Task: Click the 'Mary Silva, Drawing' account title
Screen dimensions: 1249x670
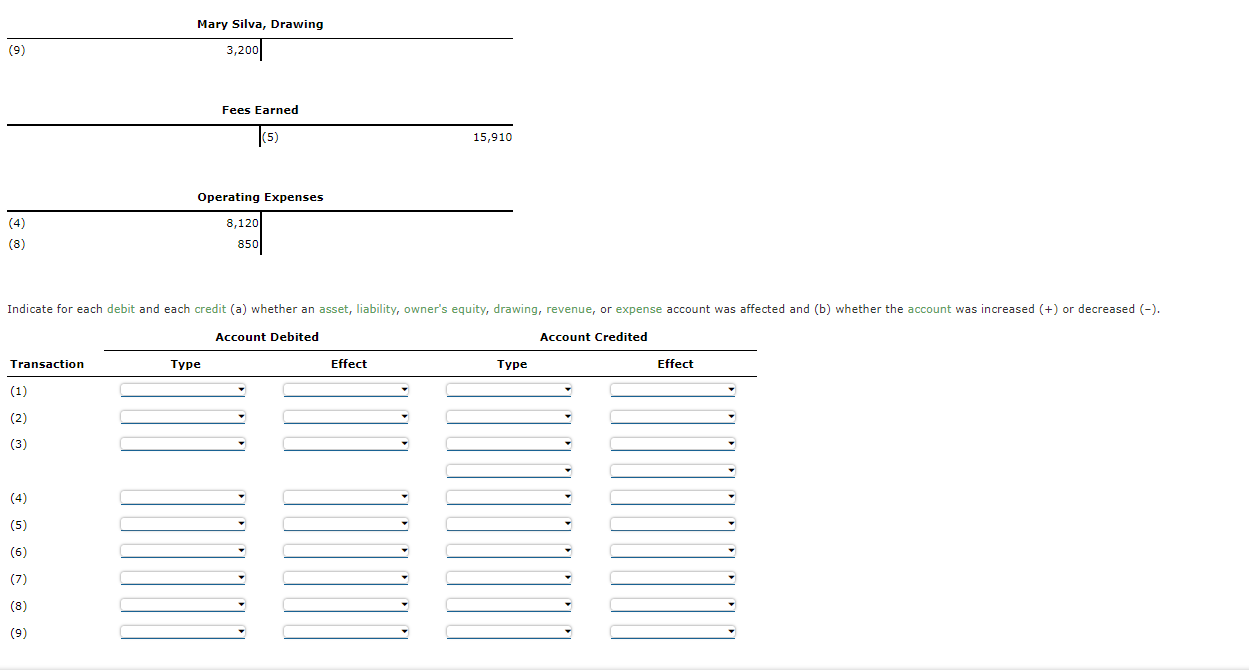Action: tap(260, 24)
